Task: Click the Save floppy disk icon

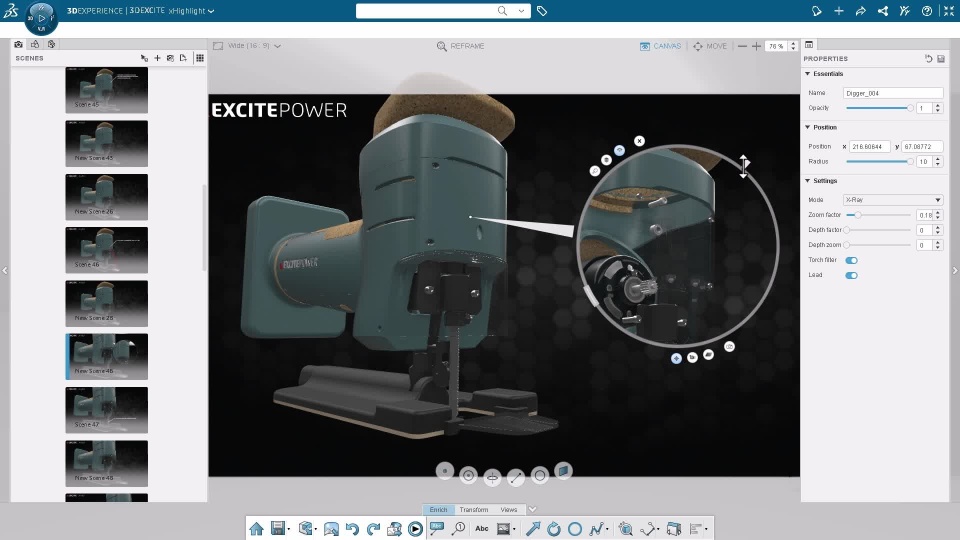Action: tap(278, 528)
